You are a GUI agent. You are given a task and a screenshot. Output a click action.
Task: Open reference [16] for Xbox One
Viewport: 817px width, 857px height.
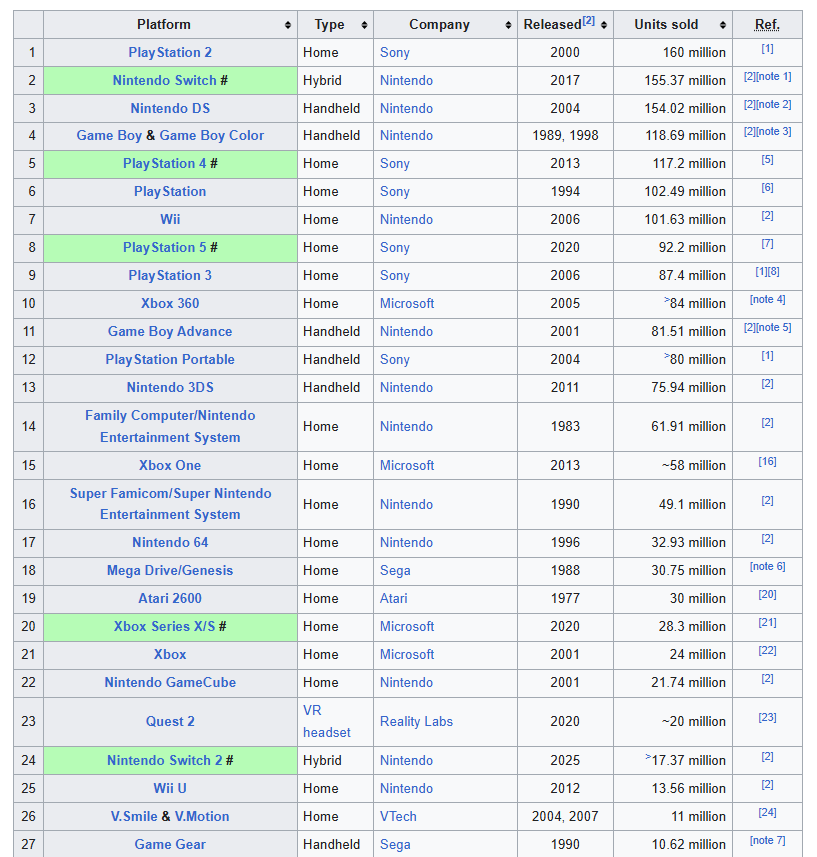pos(767,461)
